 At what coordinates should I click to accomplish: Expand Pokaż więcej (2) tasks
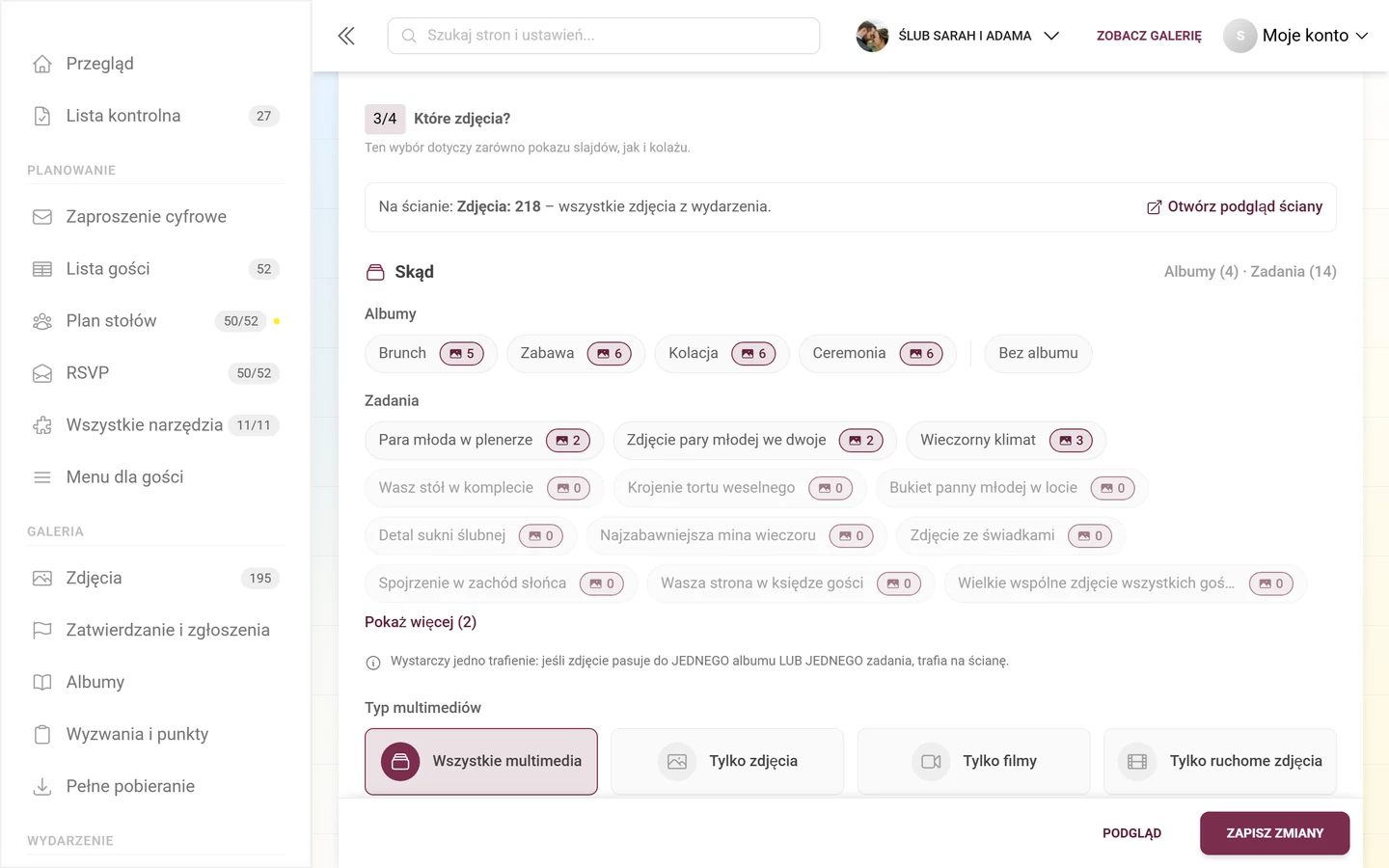point(421,622)
